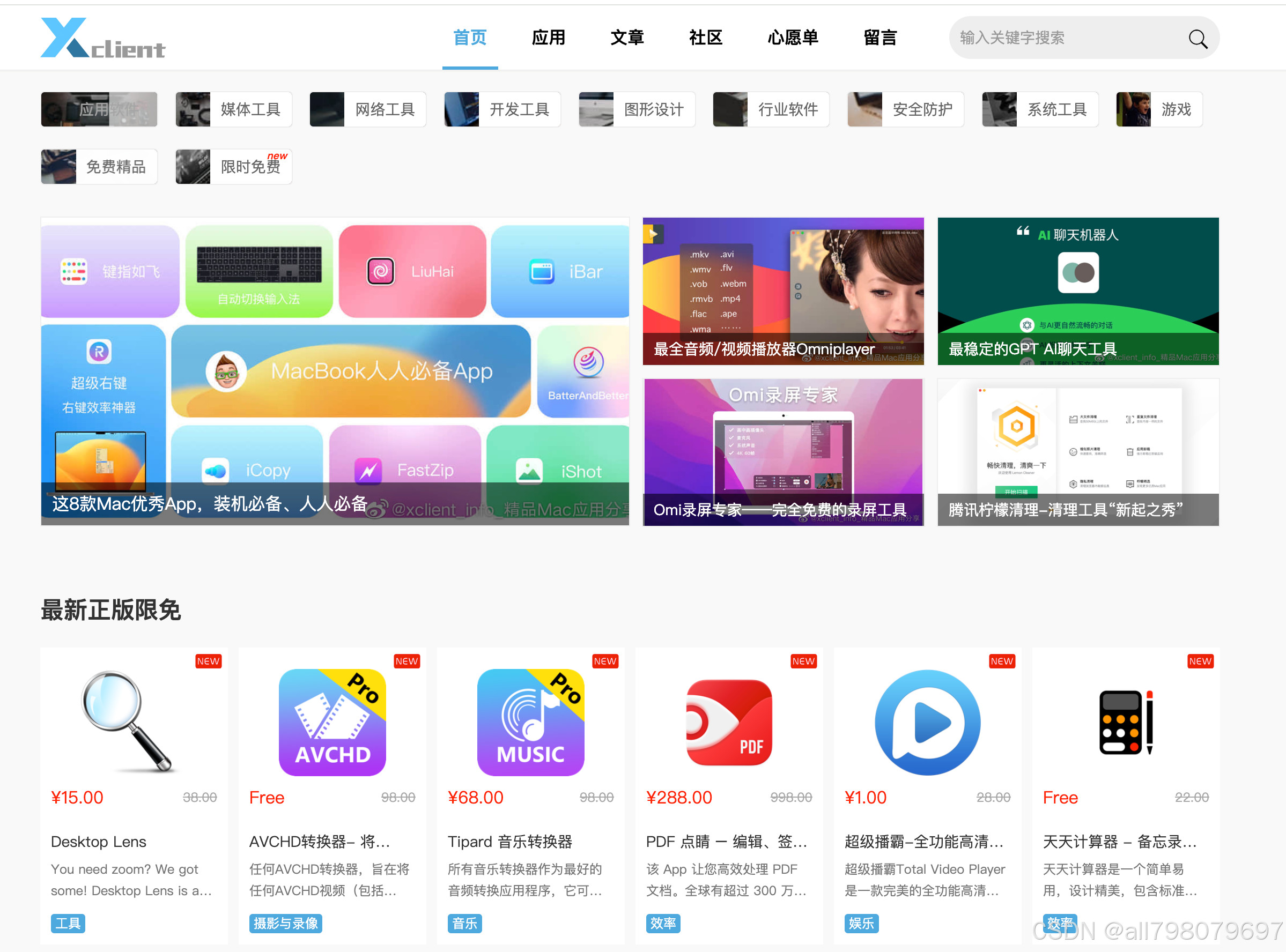Open the 社区 navigation tab
This screenshot has width=1286, height=952.
click(706, 38)
